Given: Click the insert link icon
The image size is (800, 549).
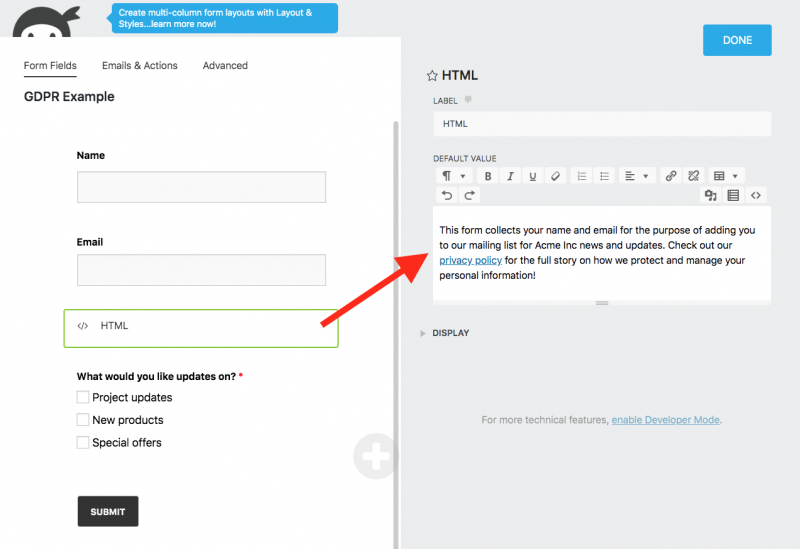Looking at the screenshot, I should [x=671, y=176].
